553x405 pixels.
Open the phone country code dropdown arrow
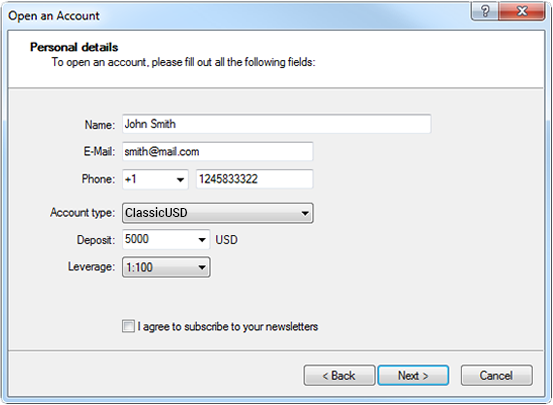180,180
